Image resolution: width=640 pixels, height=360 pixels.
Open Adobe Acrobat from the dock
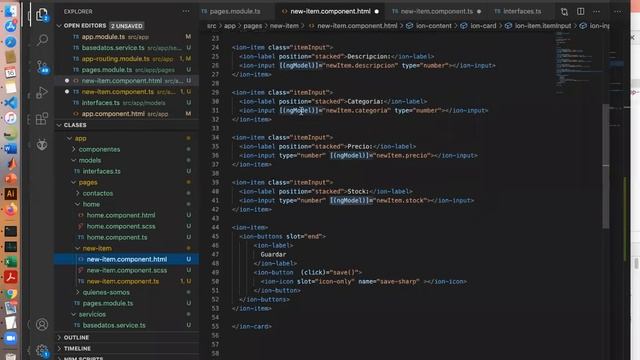coord(11,277)
